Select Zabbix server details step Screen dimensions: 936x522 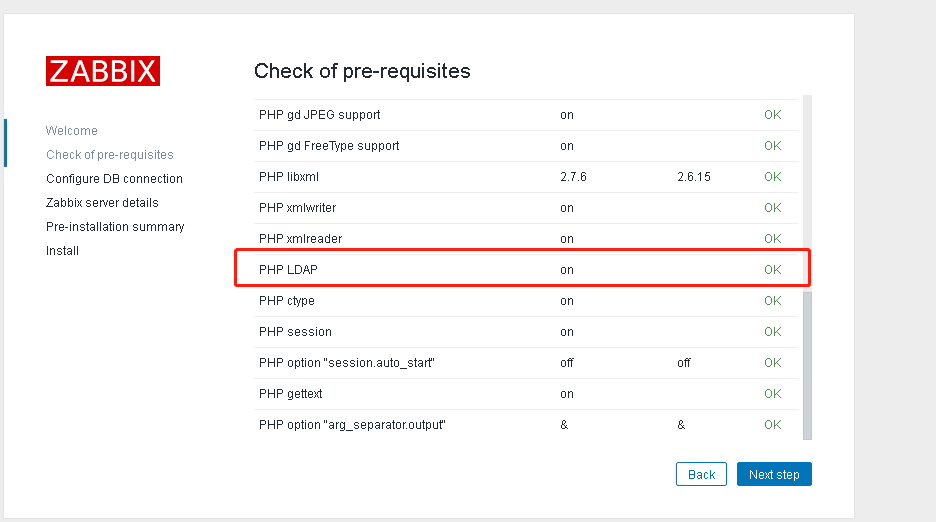tap(102, 202)
